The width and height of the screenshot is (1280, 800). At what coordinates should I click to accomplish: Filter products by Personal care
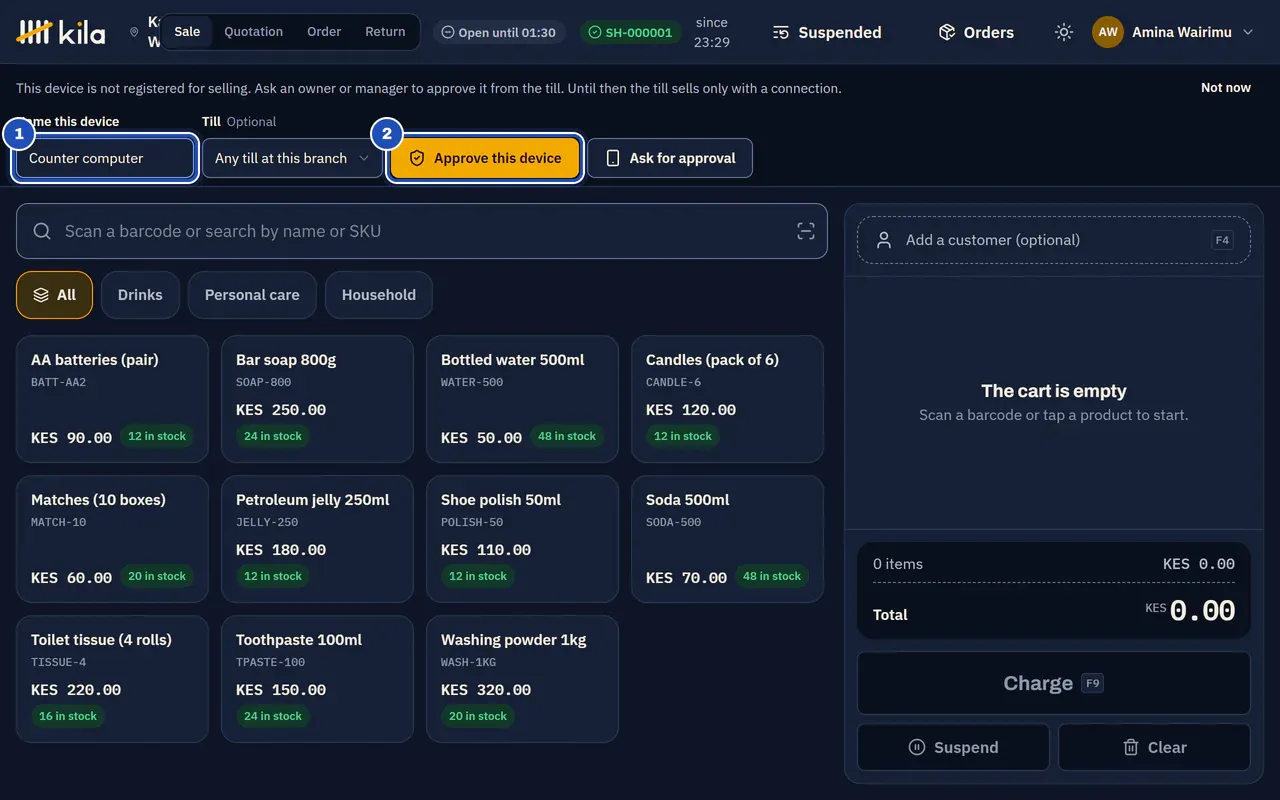(x=252, y=295)
